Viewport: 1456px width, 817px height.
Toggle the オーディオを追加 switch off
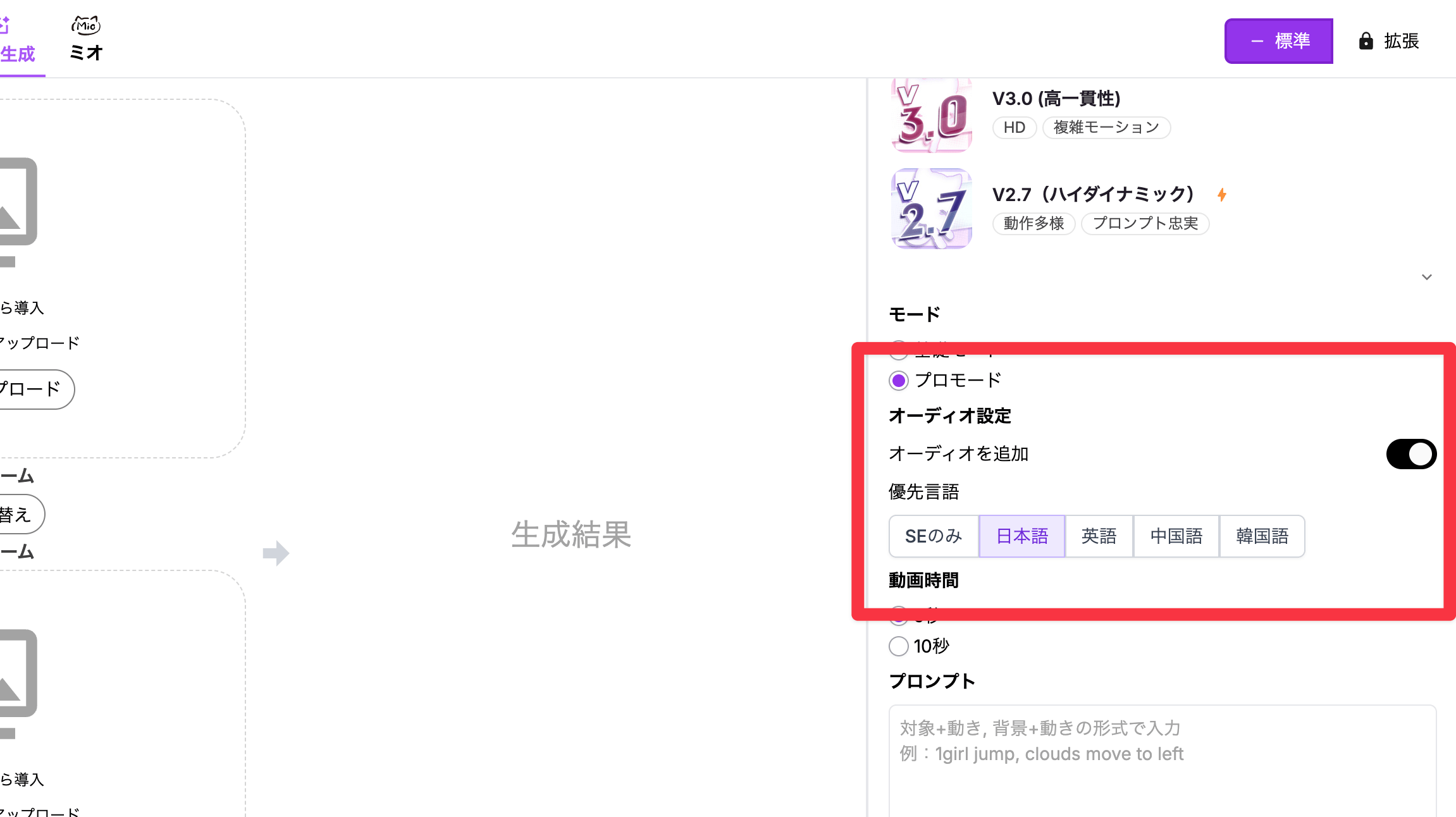click(x=1410, y=454)
